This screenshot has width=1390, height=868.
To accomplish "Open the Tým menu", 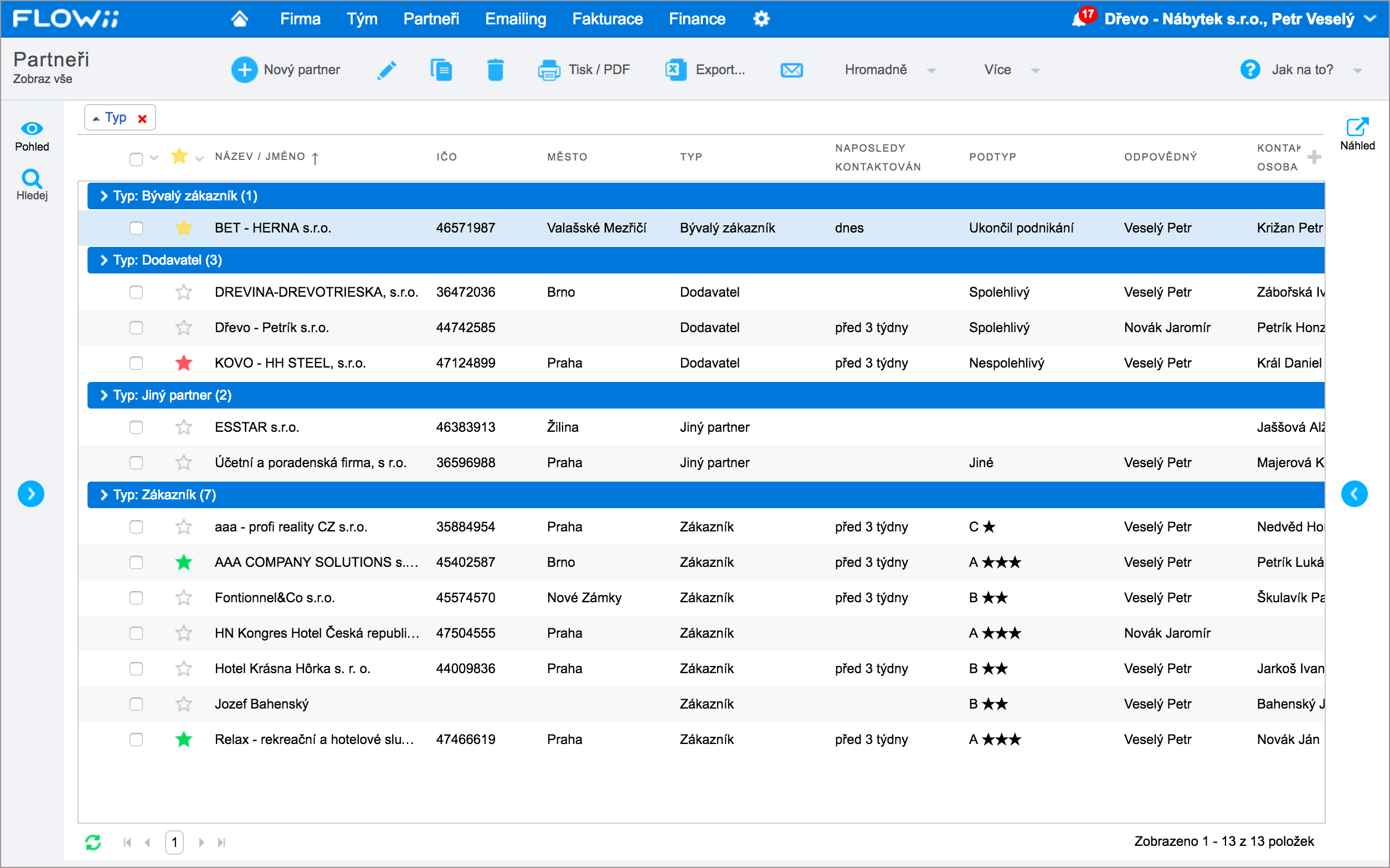I will click(362, 19).
